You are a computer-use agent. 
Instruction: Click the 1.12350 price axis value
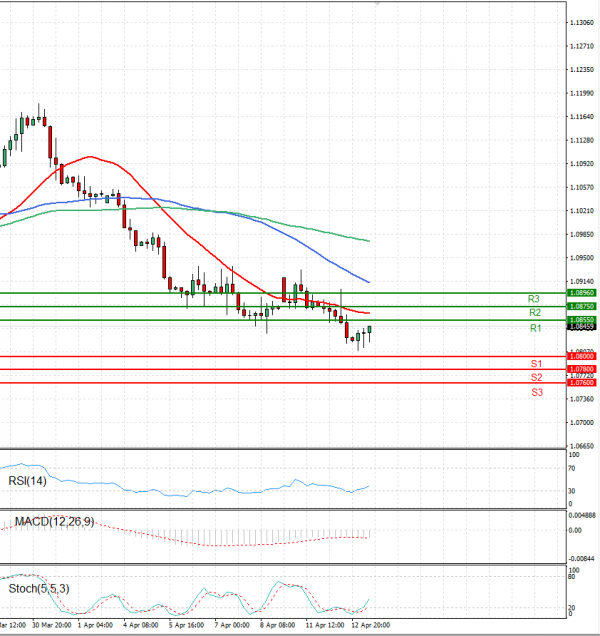coord(582,70)
